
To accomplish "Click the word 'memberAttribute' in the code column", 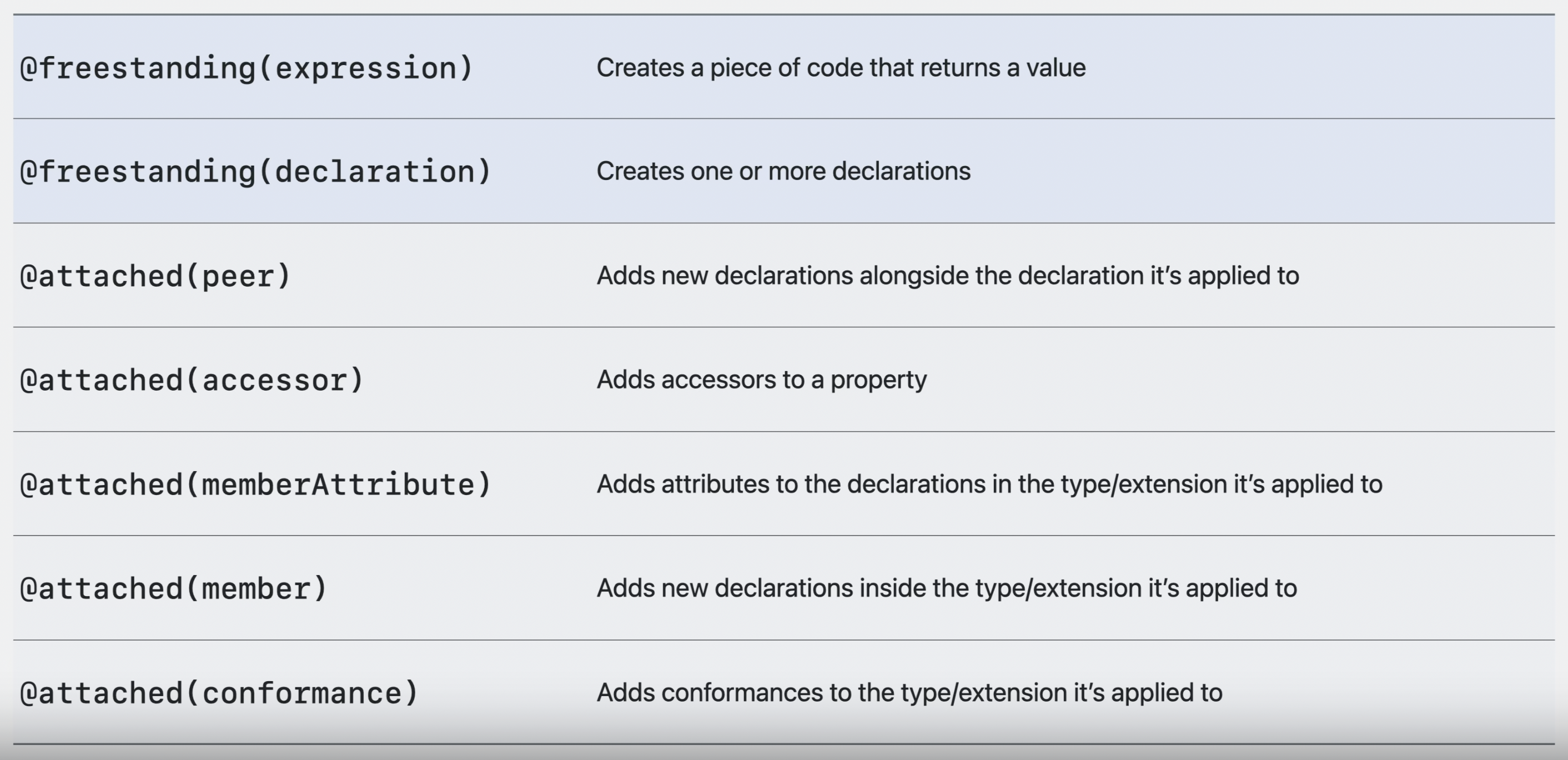I will (338, 485).
